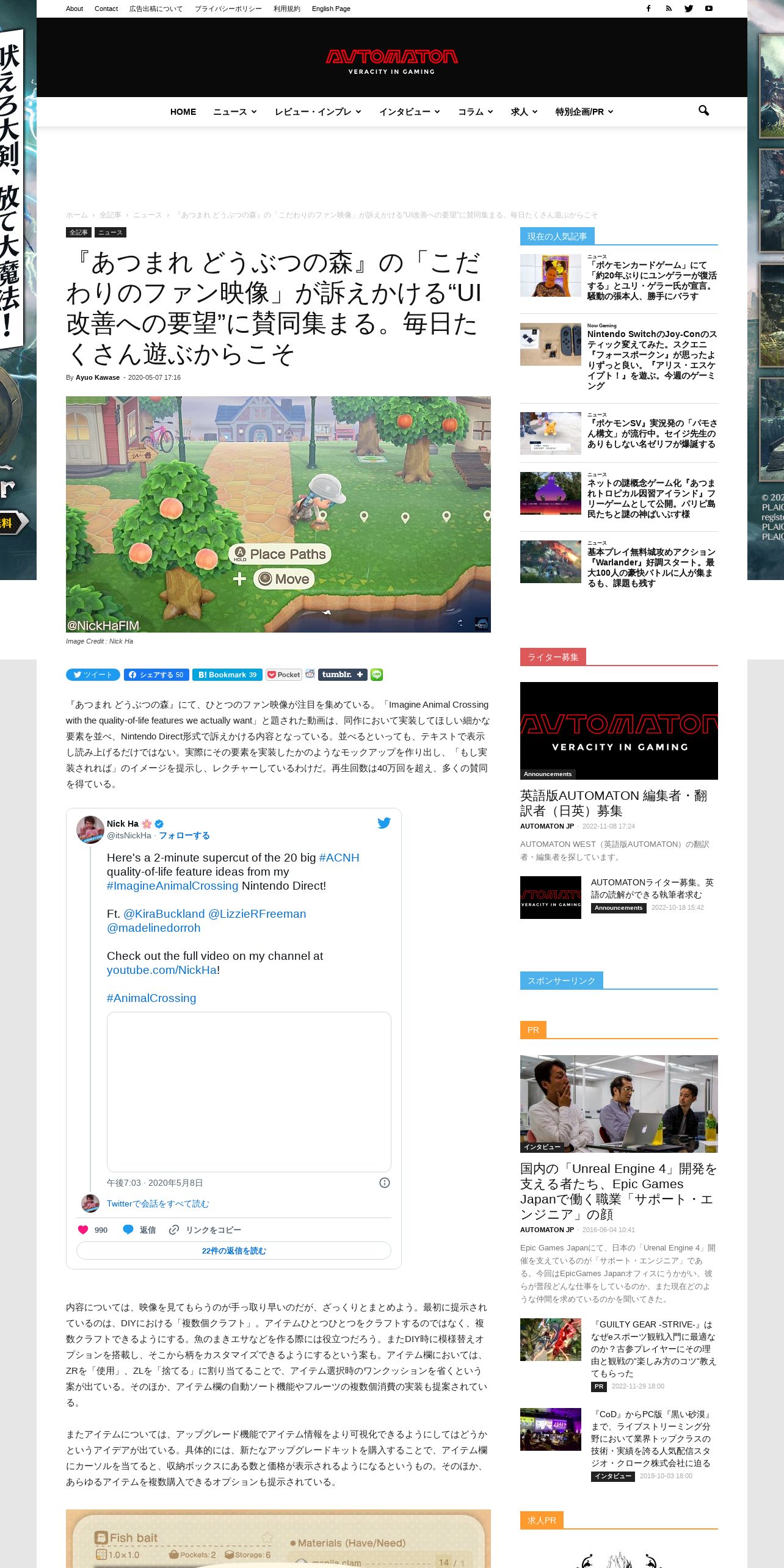Image resolution: width=784 pixels, height=1568 pixels.
Task: Click the tweet info icon
Action: 385,1183
